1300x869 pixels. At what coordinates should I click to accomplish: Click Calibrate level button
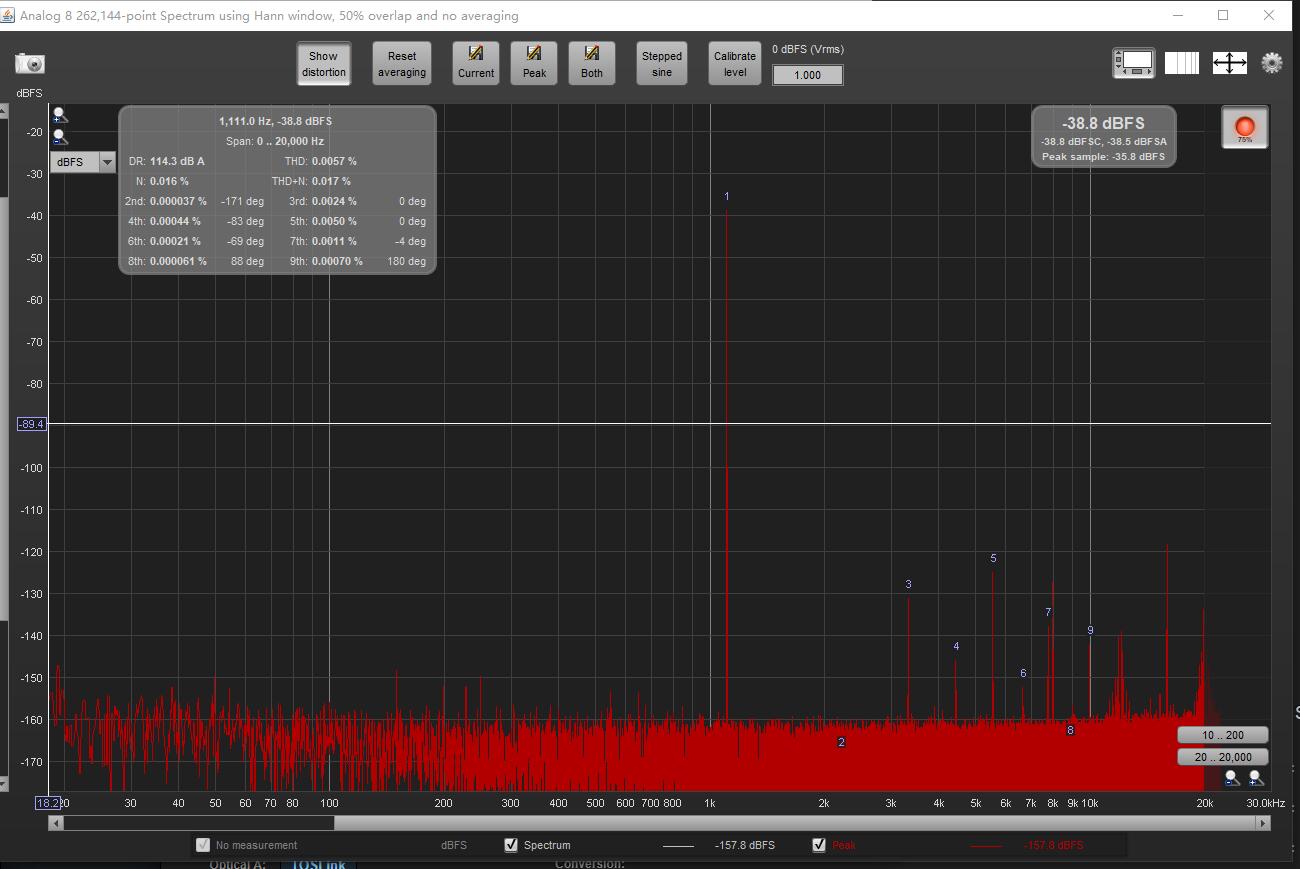point(735,63)
